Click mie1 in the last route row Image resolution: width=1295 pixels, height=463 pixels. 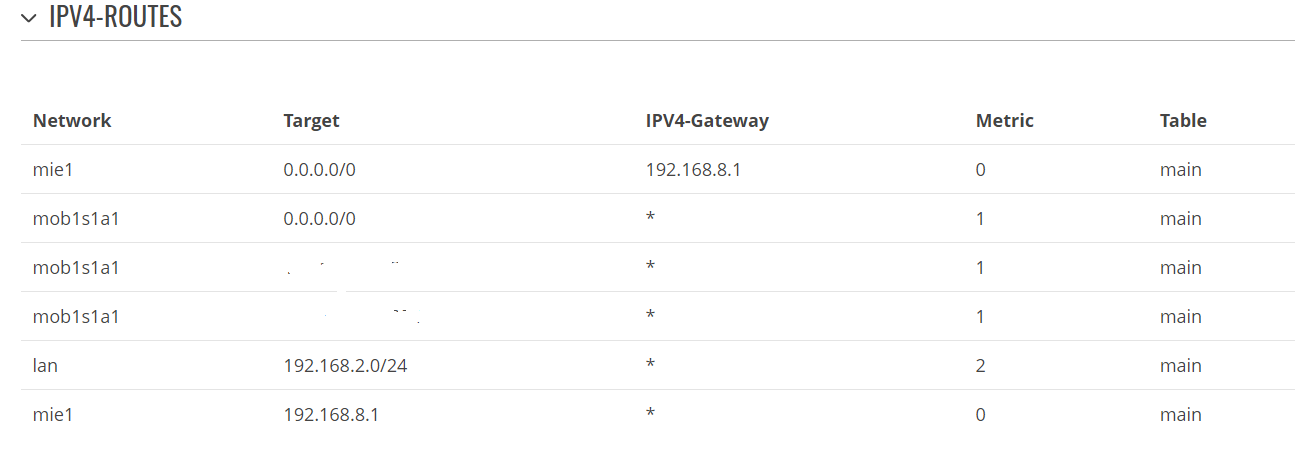(54, 414)
